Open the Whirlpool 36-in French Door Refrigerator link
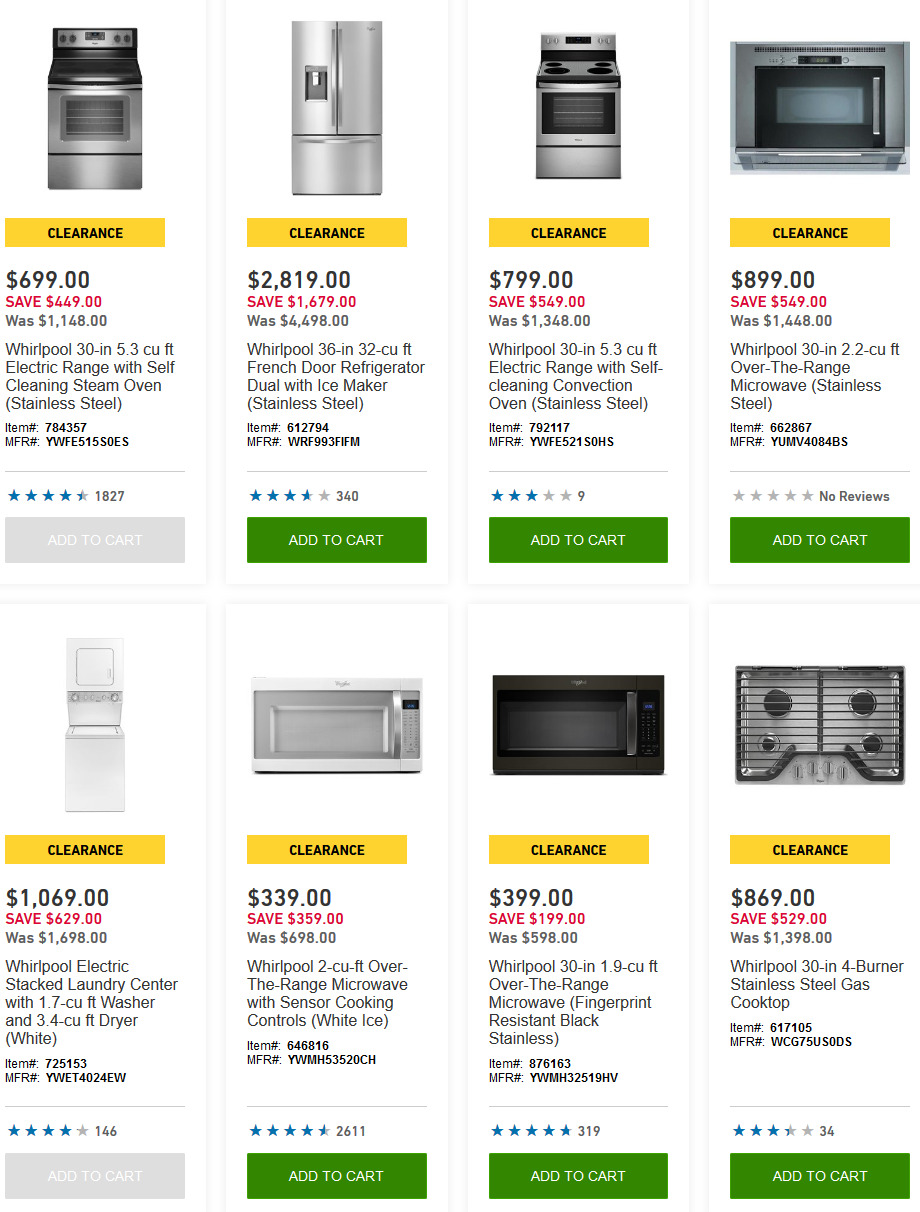Screen dimensions: 920x1212 tap(336, 377)
